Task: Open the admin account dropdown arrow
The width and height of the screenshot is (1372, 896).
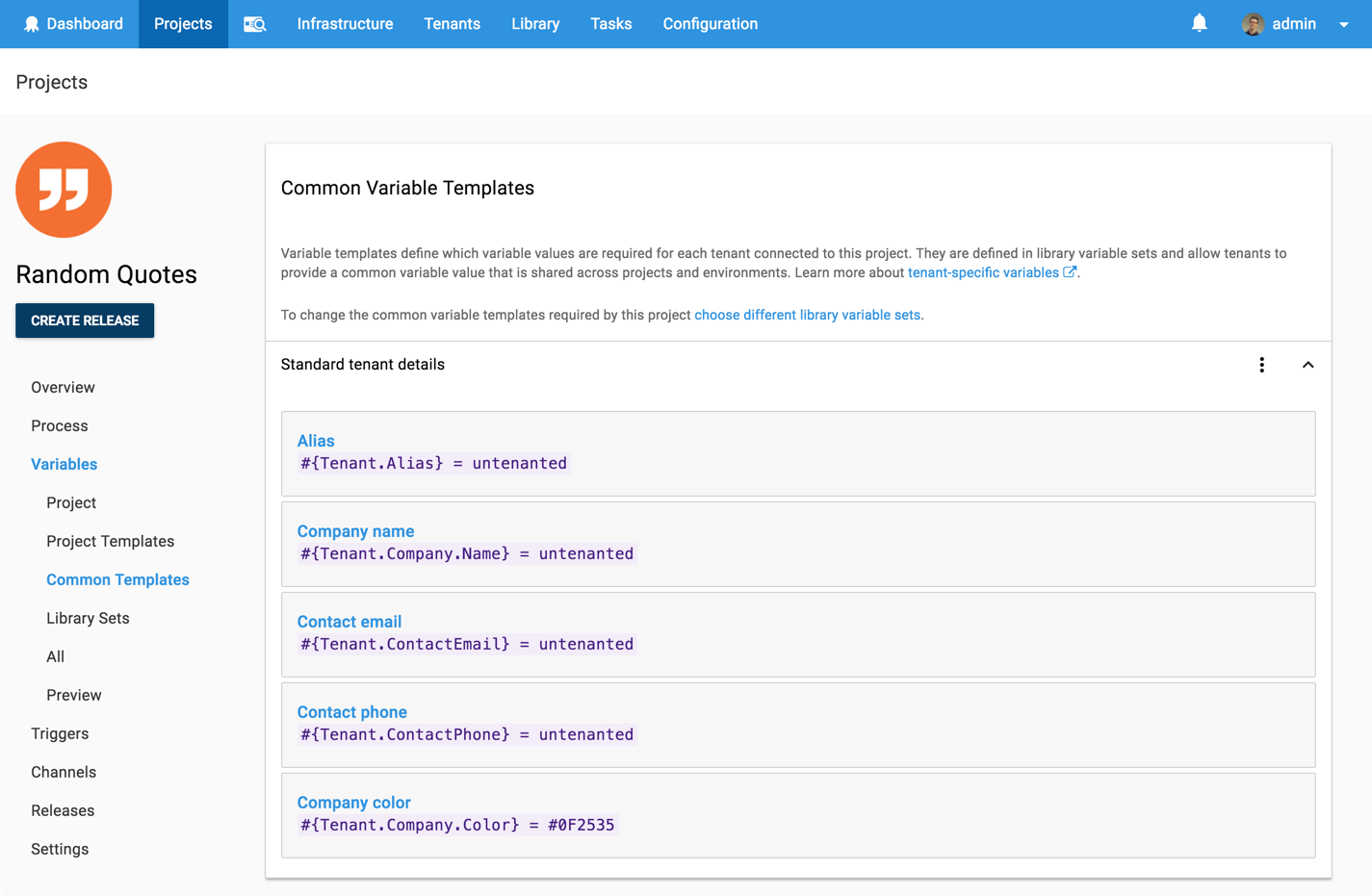Action: [1345, 24]
